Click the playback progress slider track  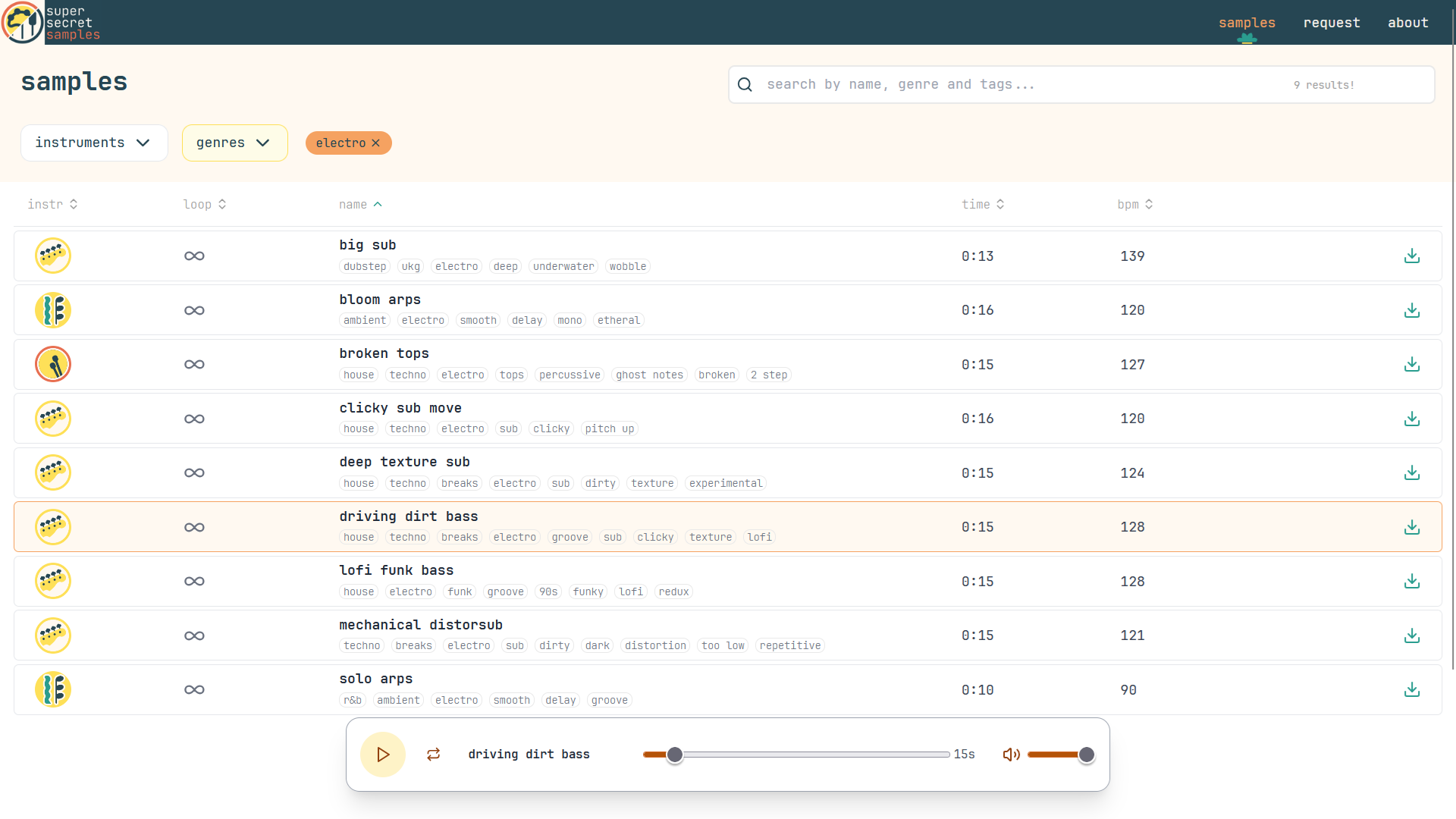click(x=796, y=755)
